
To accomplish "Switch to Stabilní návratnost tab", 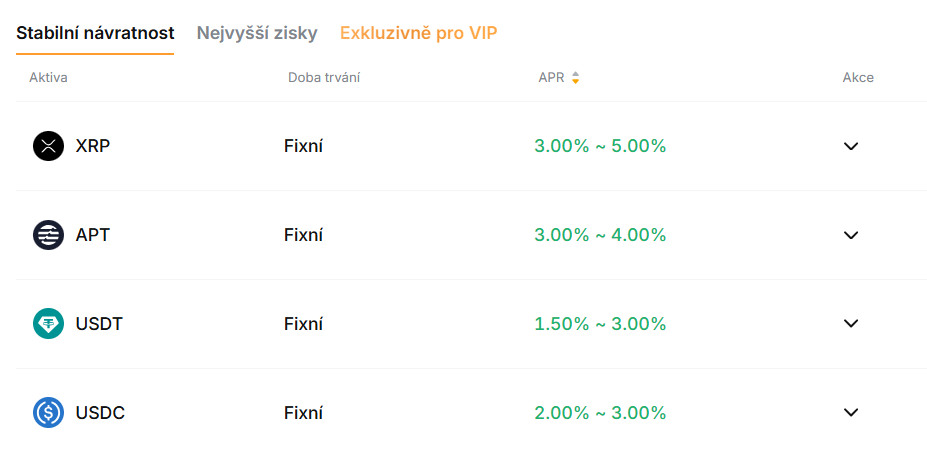I will coord(95,33).
